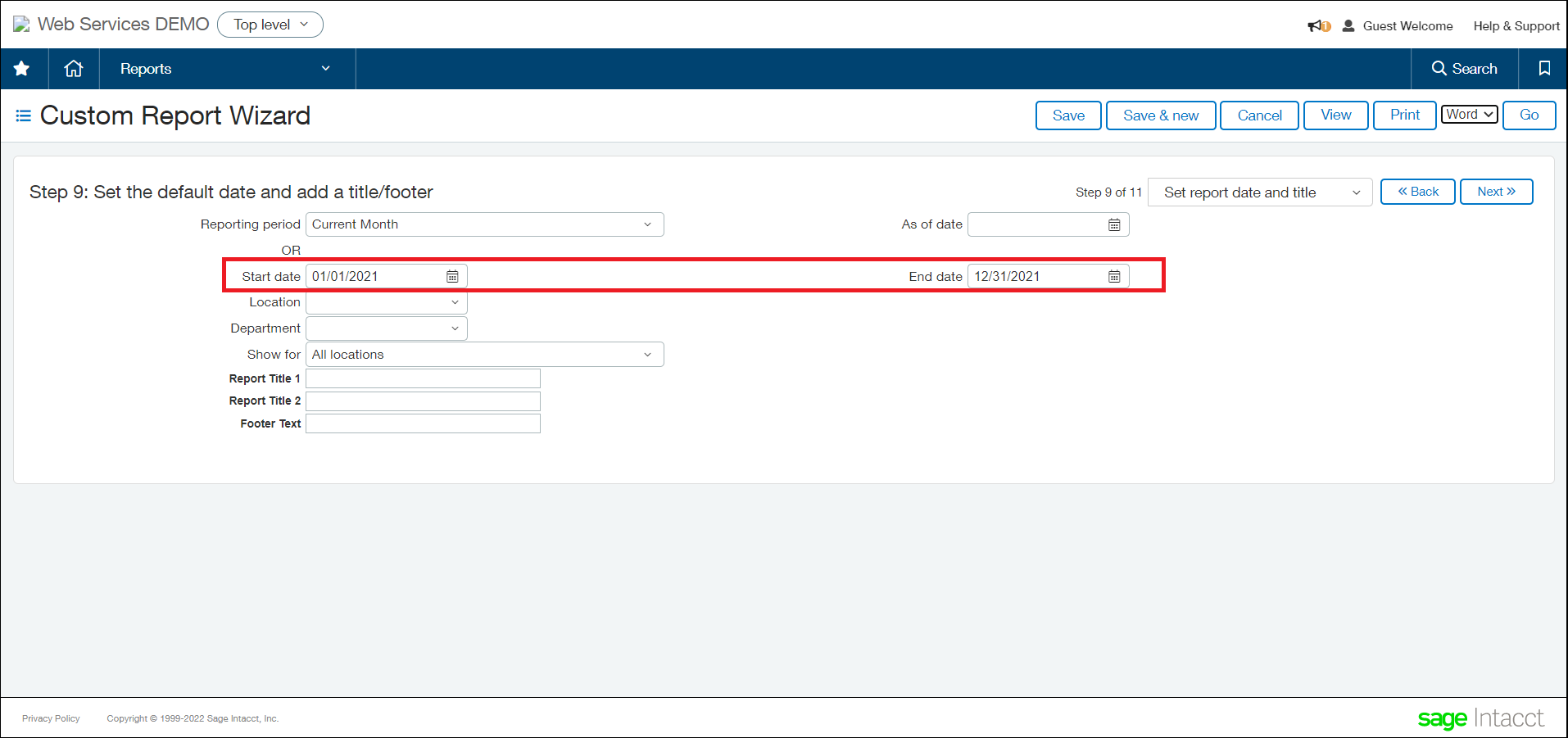Click the Save button
Screen dimensions: 1568x738
1068,115
